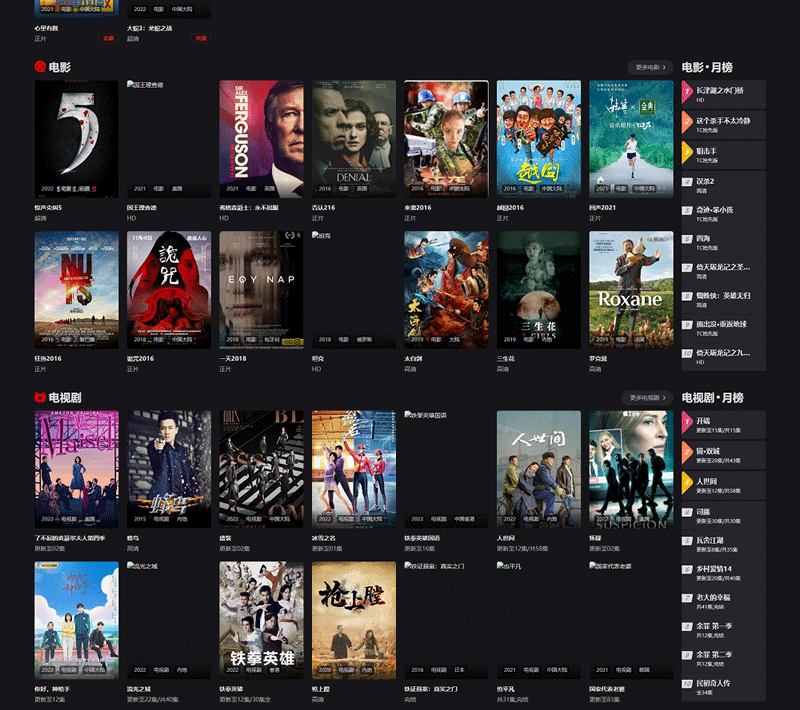Click the title 也平凡

point(506,689)
